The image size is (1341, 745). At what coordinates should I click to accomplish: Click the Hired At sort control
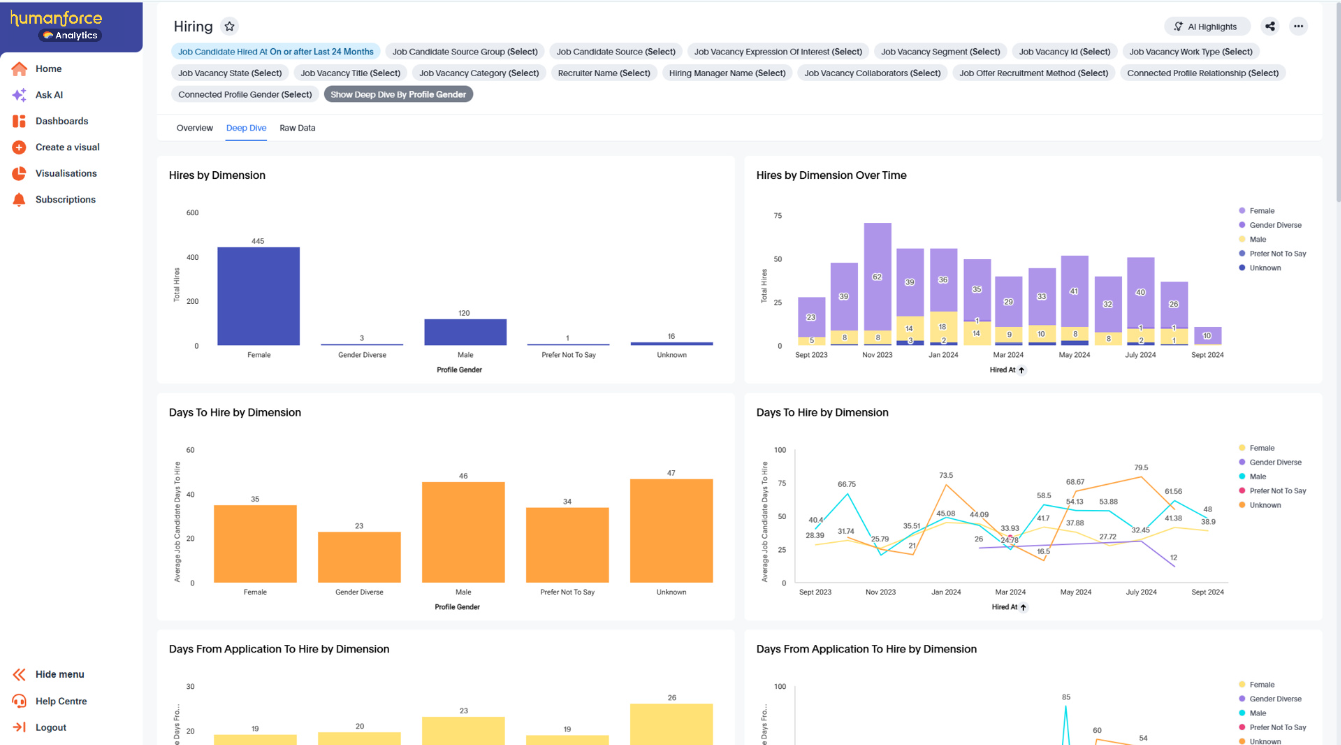[1008, 369]
